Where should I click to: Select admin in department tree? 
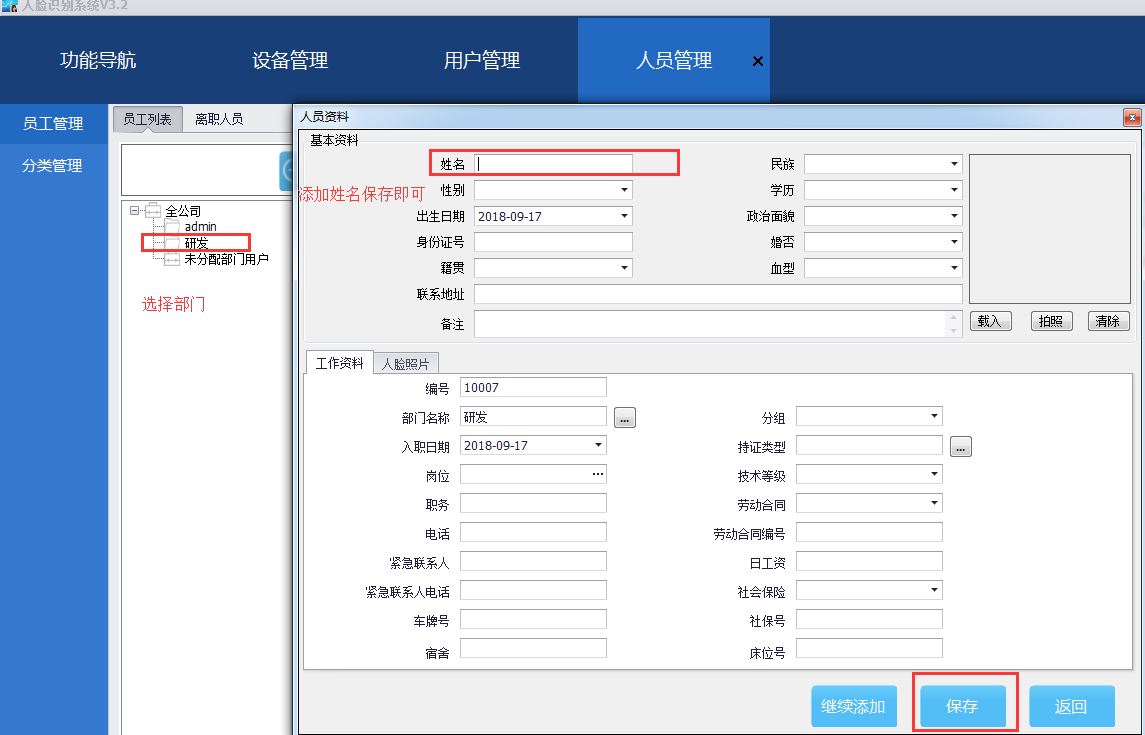200,227
